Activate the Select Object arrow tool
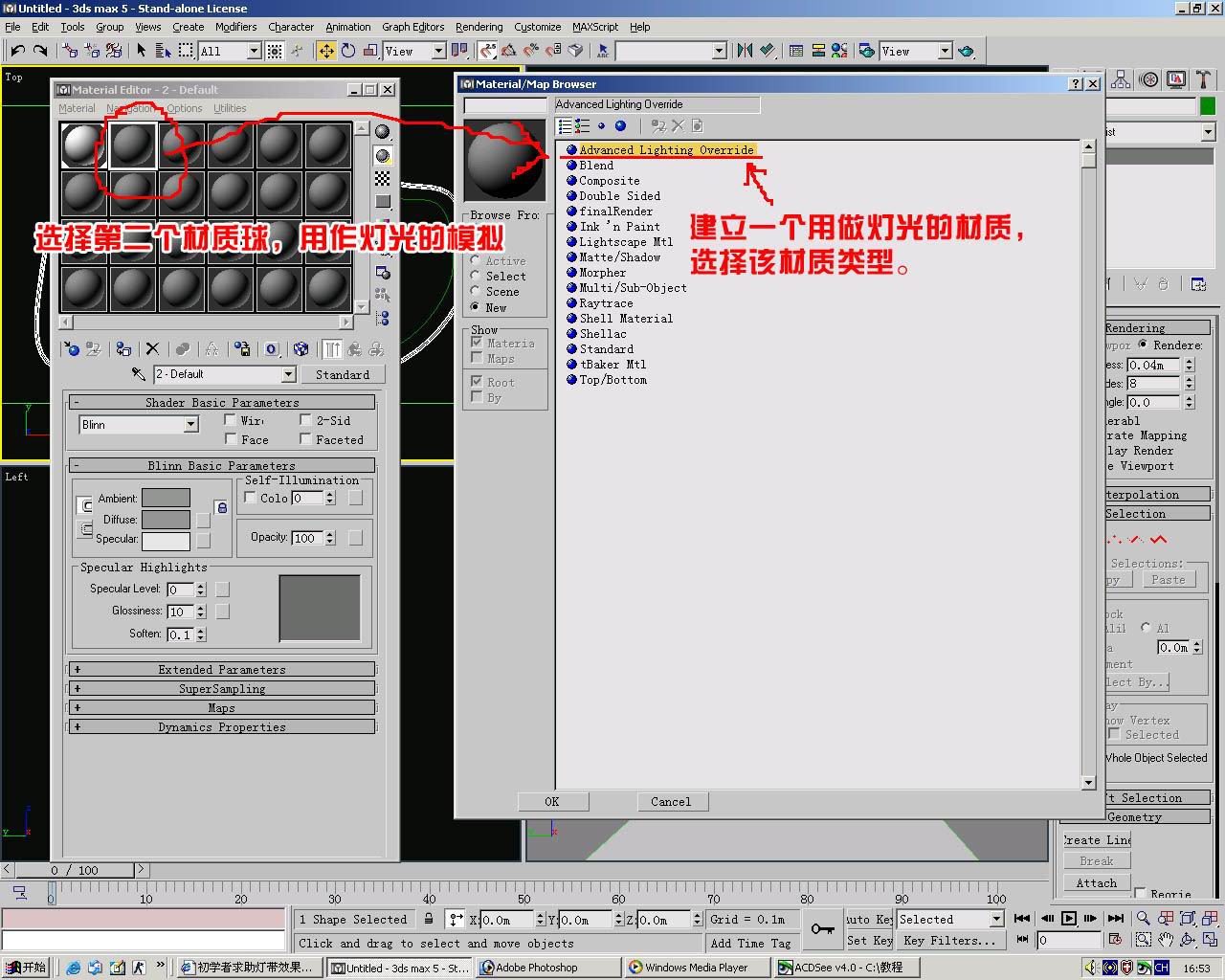The image size is (1225, 980). (142, 51)
